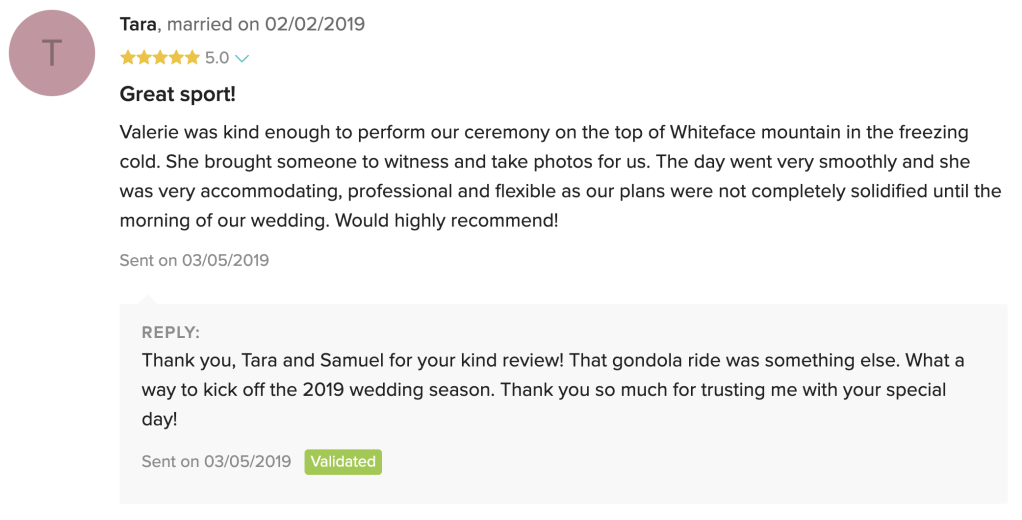The height and width of the screenshot is (520, 1022).
Task: Expand the rating breakdown chevron beside 5.0
Action: (241, 59)
